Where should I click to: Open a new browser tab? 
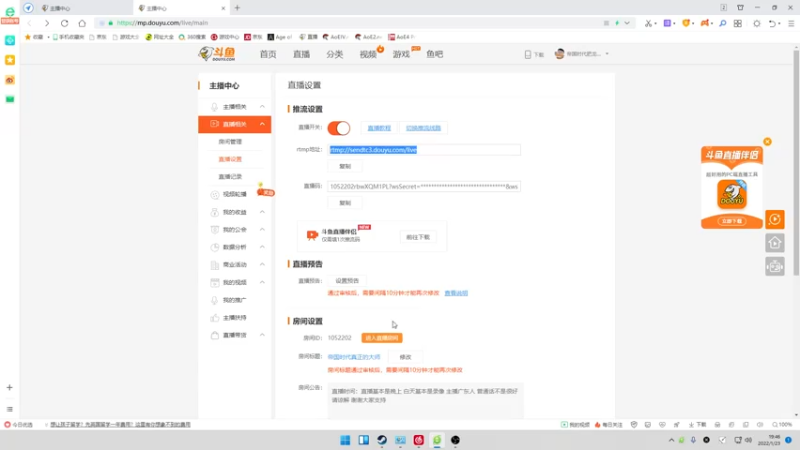[237, 8]
